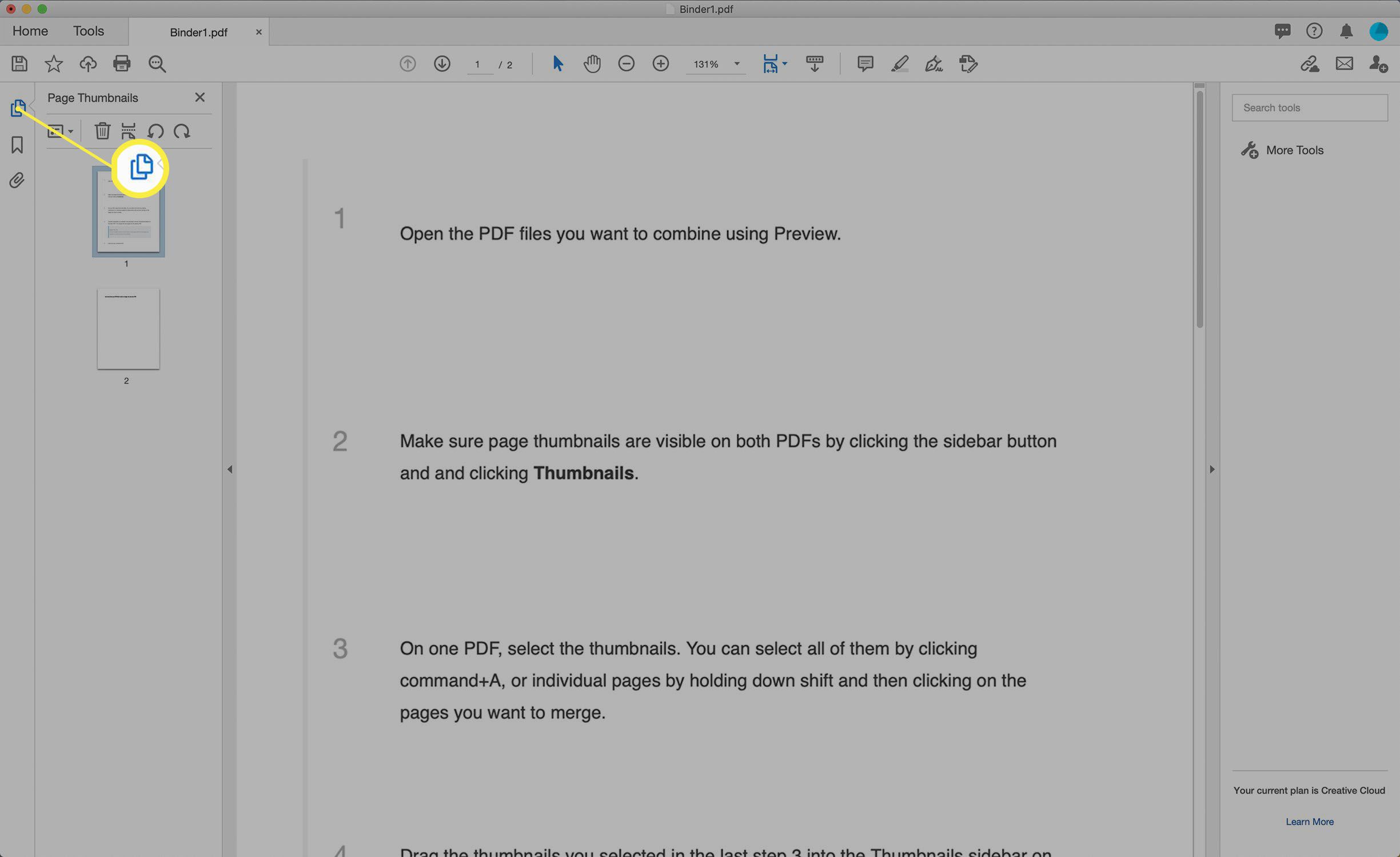Select the Hand/Pan tool

pos(591,63)
